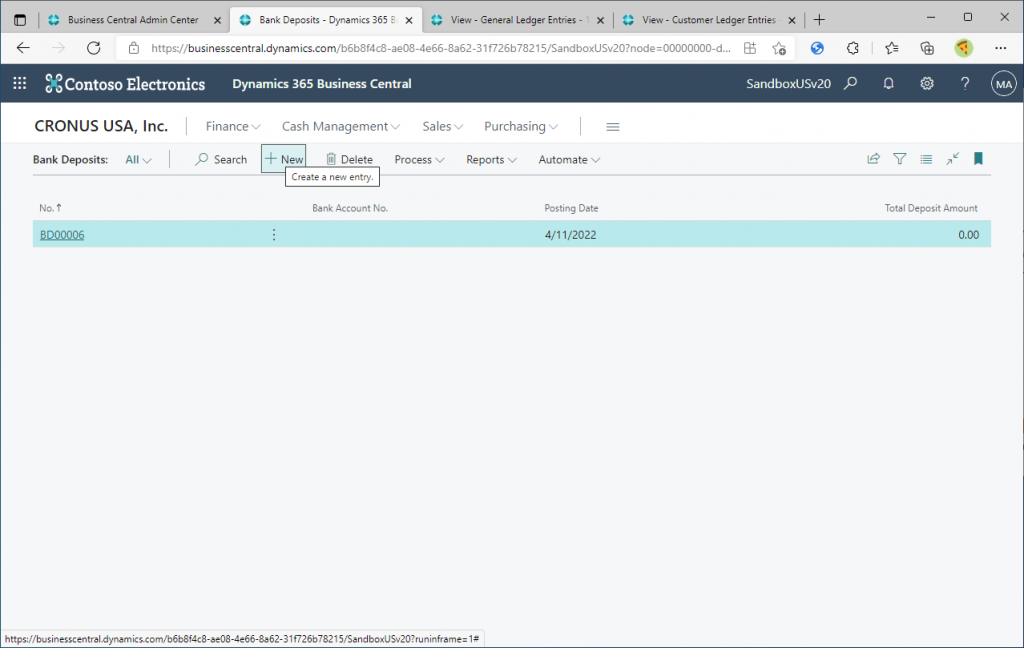Open the browser extensions puzzle icon
This screenshot has height=648, width=1024.
coord(853,48)
